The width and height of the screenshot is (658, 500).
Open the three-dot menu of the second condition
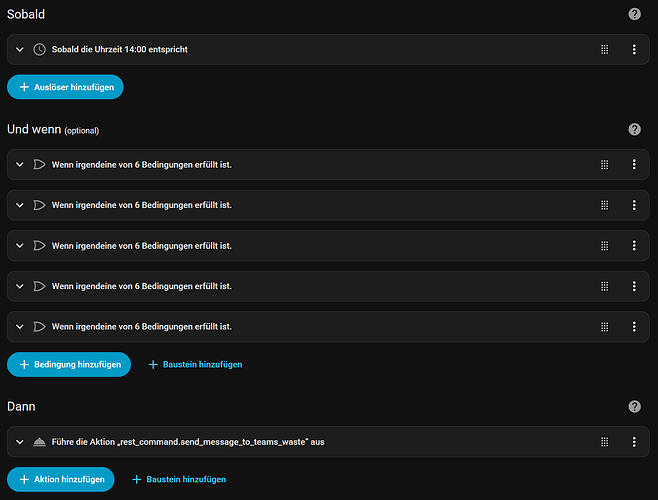click(634, 205)
